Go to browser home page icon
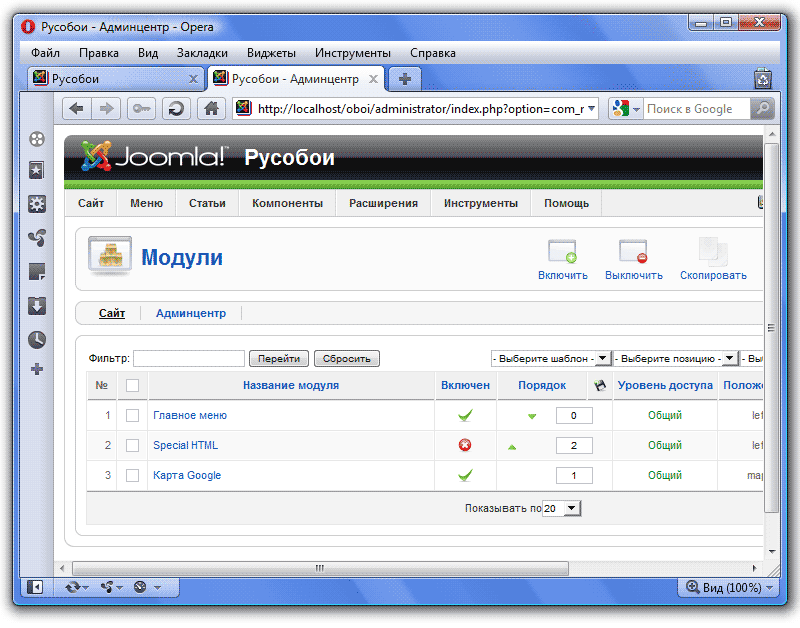 [x=210, y=109]
